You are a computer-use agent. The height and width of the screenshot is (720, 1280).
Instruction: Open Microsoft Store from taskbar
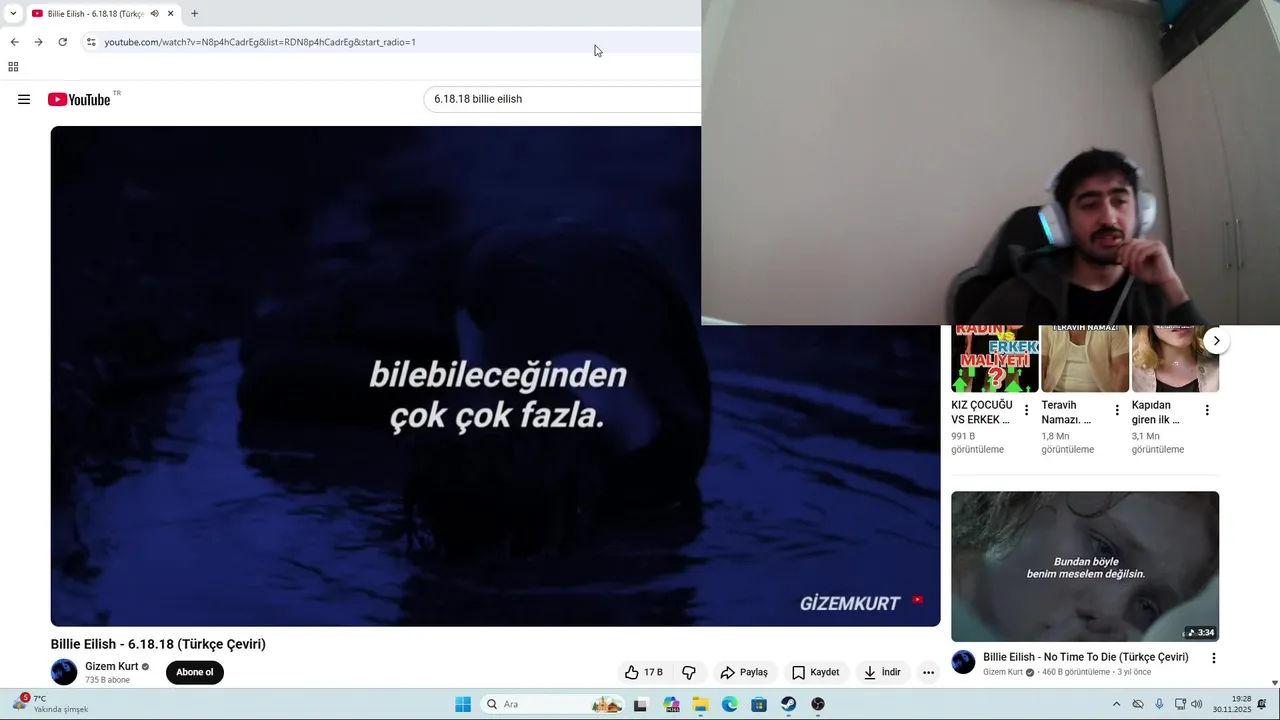pos(759,704)
